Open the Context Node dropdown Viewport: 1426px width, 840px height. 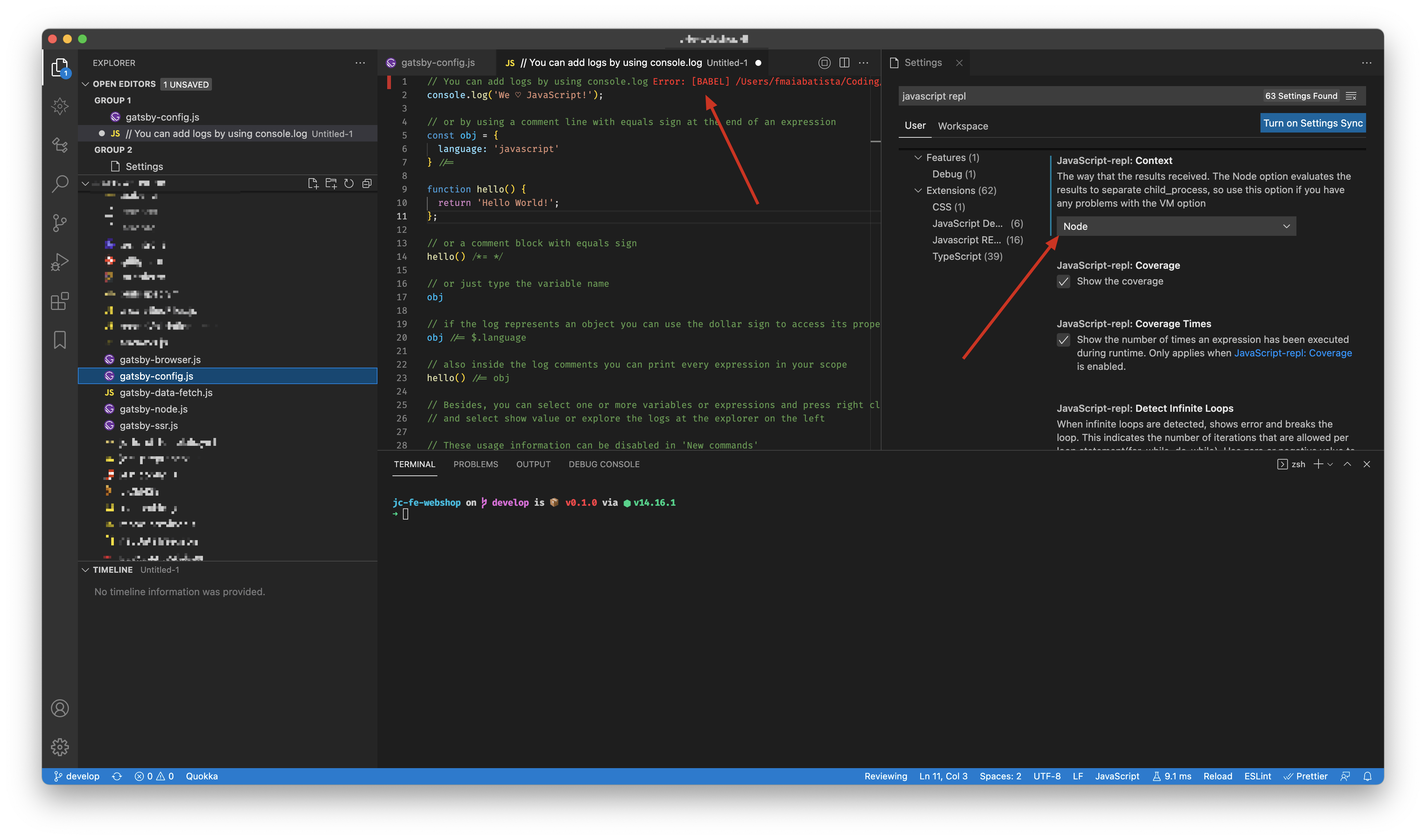tap(1175, 226)
